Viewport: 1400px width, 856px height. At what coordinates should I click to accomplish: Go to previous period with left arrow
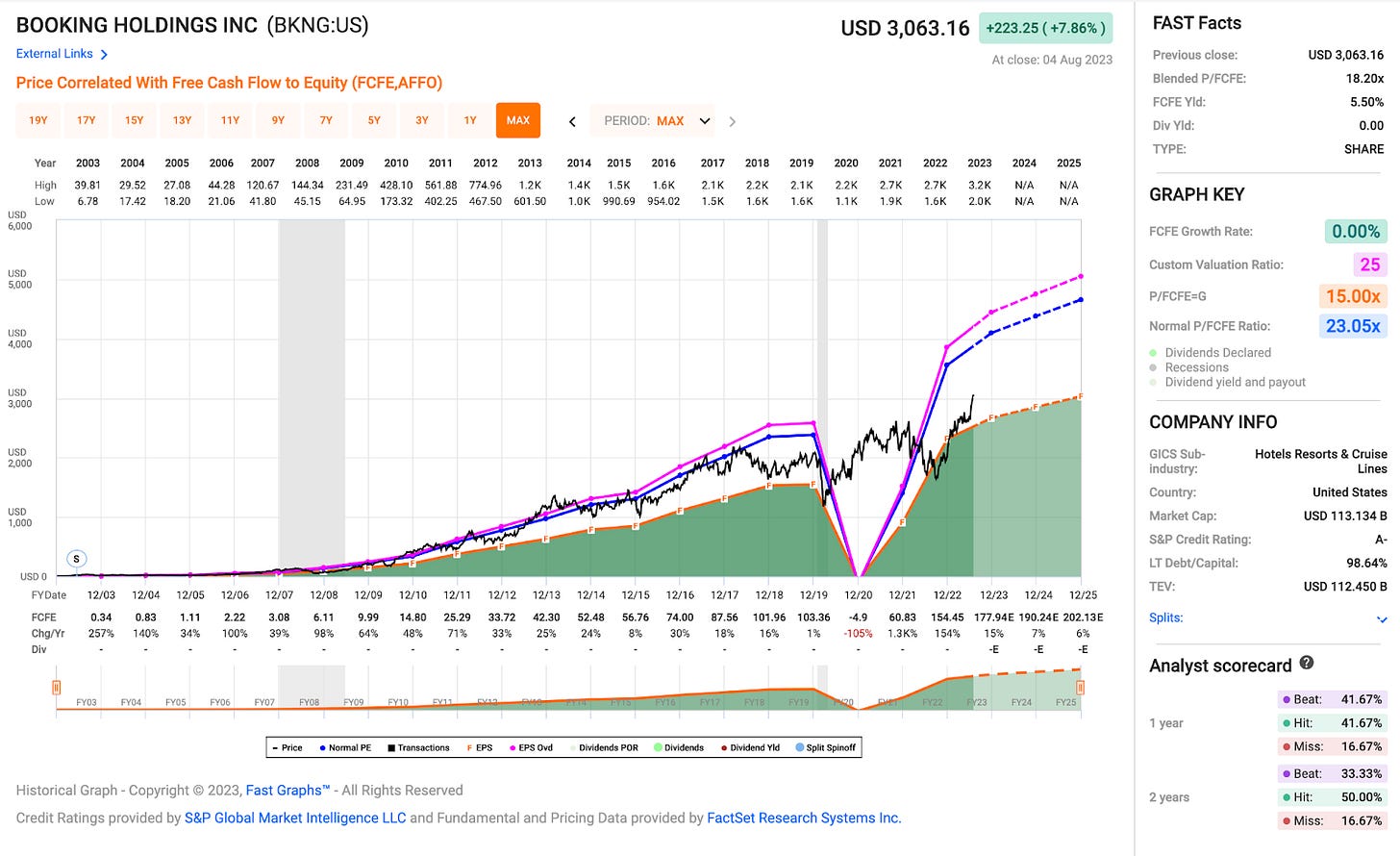tap(572, 121)
